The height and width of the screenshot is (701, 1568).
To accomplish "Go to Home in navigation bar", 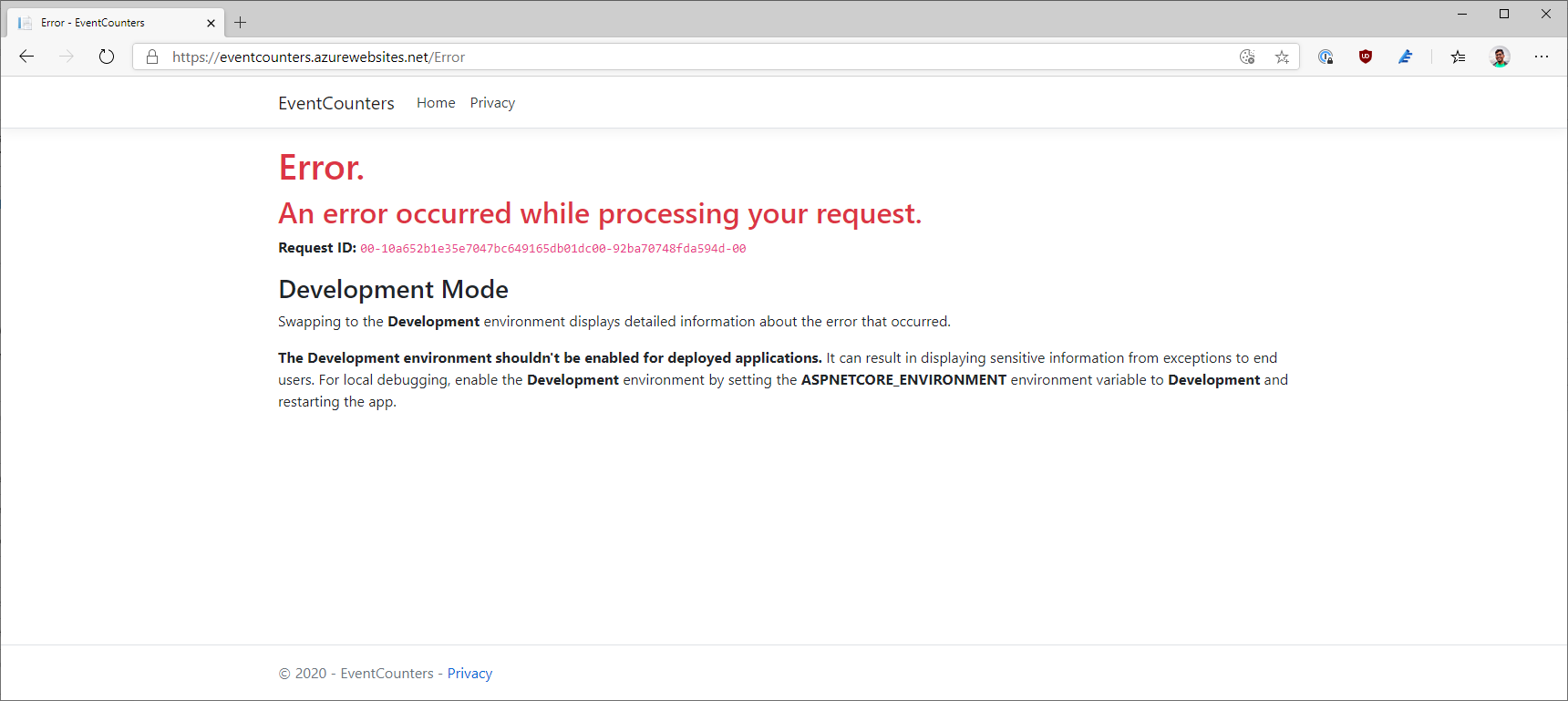I will pos(436,103).
